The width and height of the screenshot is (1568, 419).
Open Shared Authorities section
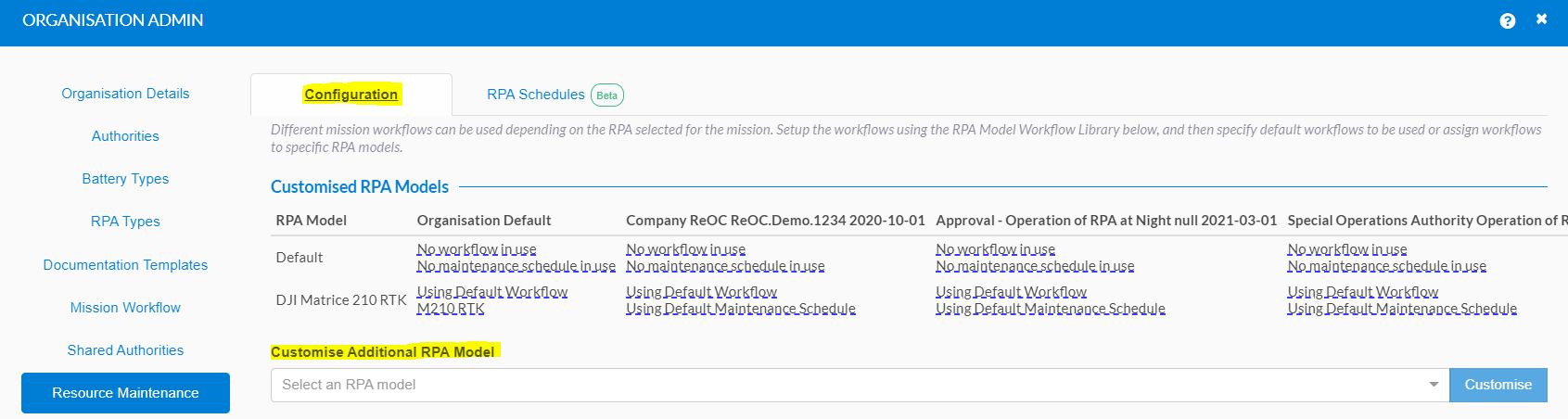click(125, 350)
